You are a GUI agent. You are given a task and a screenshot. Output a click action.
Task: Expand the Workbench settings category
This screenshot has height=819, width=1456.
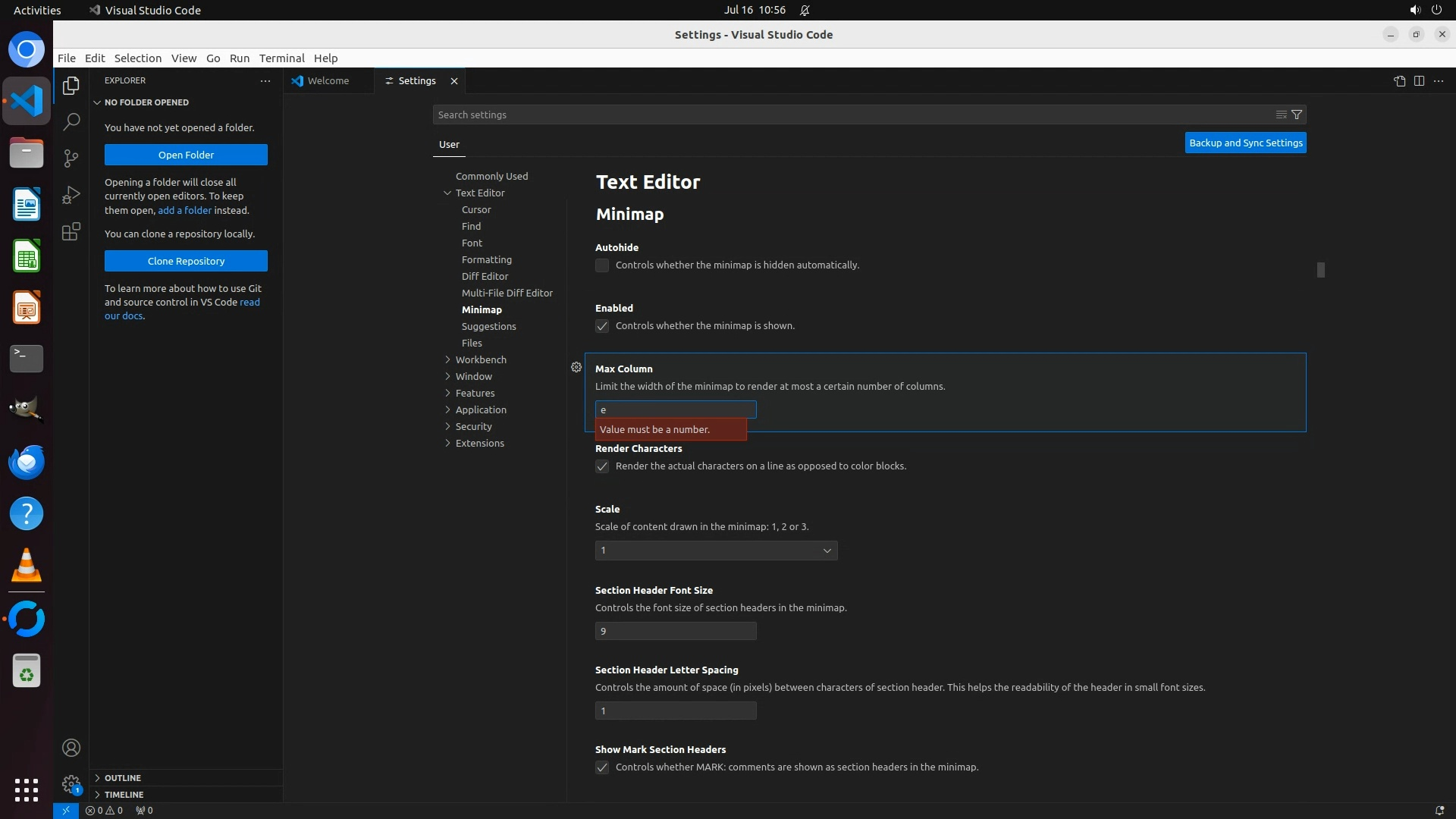click(480, 359)
